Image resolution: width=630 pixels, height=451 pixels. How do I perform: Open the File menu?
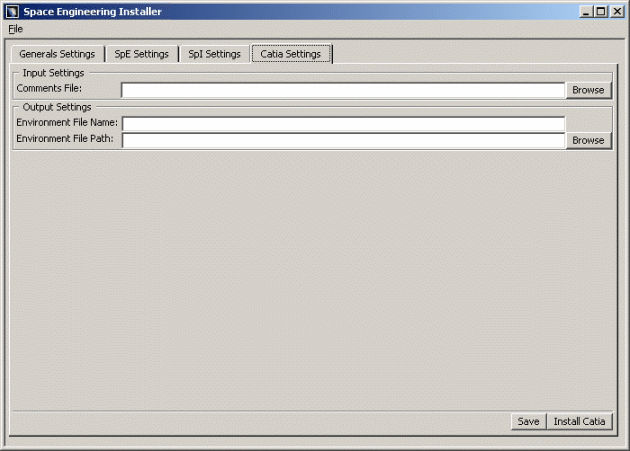[x=15, y=29]
